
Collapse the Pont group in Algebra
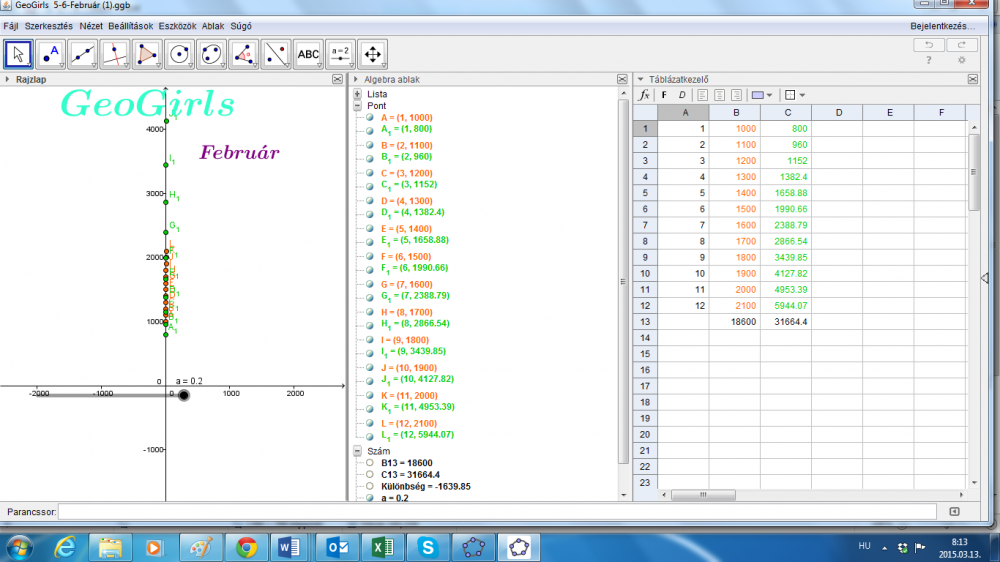[x=357, y=105]
